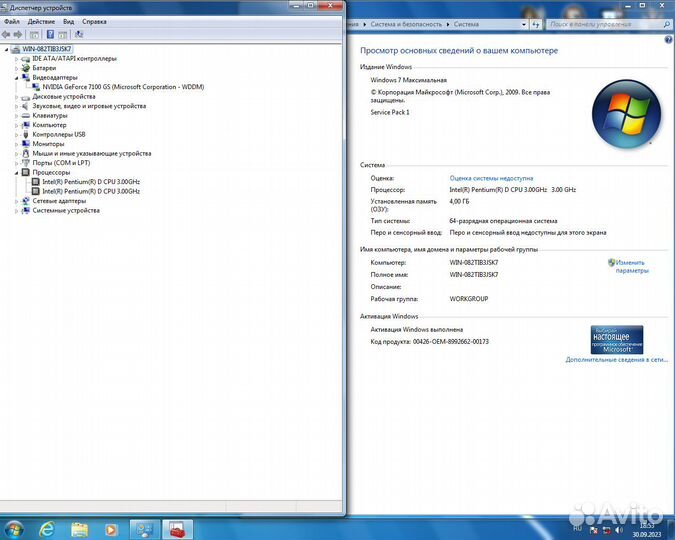Scan for hardware changes toolbar icon
The height and width of the screenshot is (540, 675).
tap(79, 34)
